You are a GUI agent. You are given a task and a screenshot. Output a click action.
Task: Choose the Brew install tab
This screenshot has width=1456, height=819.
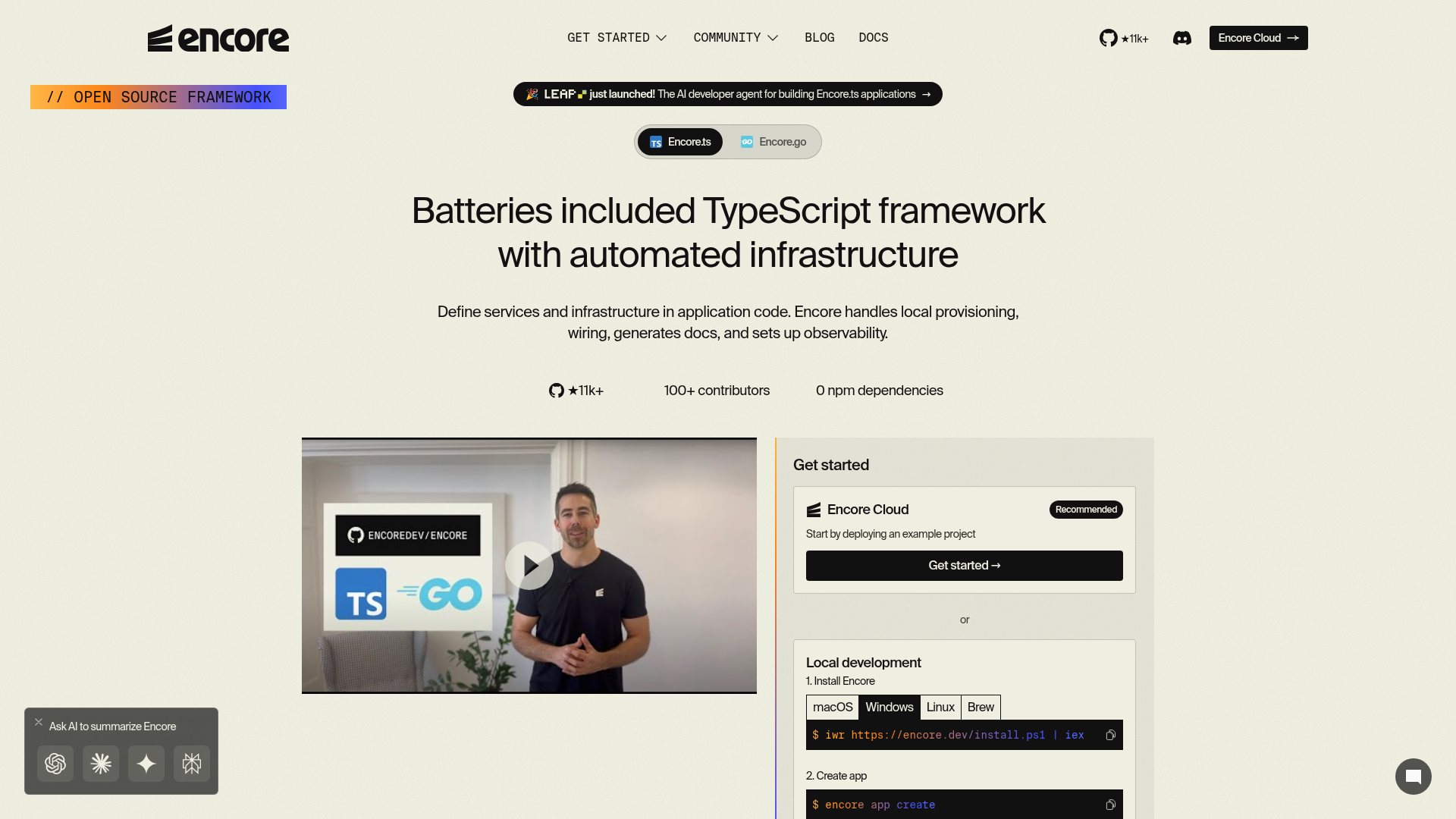tap(981, 707)
